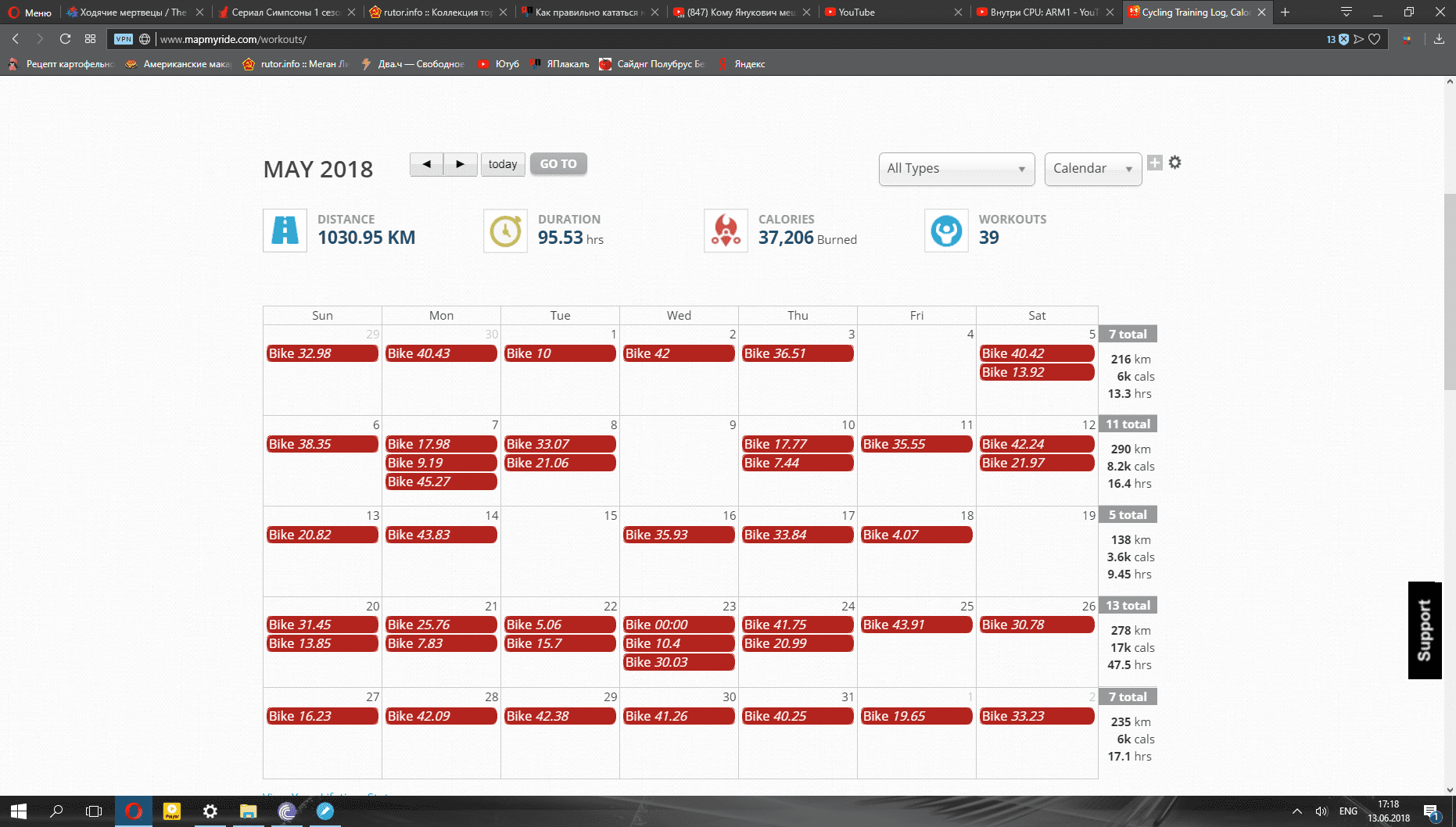The image size is (1456, 827).
Task: Click the taskbar clock showing 17:18
Action: click(x=1389, y=811)
